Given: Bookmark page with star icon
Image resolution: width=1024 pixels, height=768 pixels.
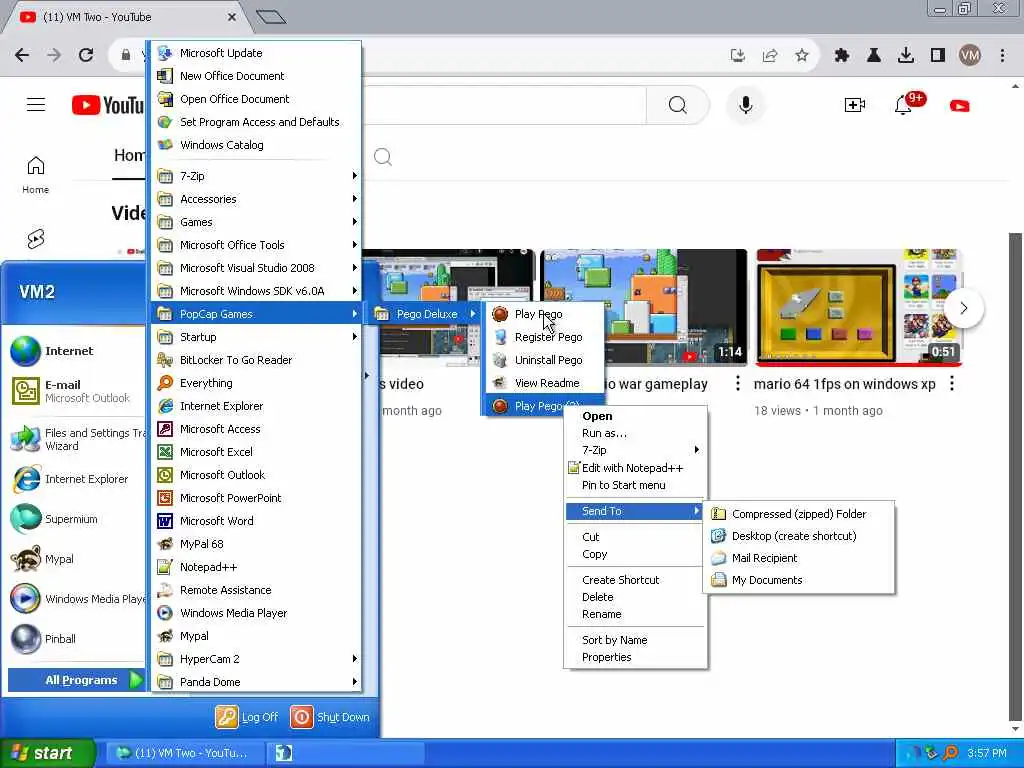Looking at the screenshot, I should pyautogui.click(x=802, y=56).
